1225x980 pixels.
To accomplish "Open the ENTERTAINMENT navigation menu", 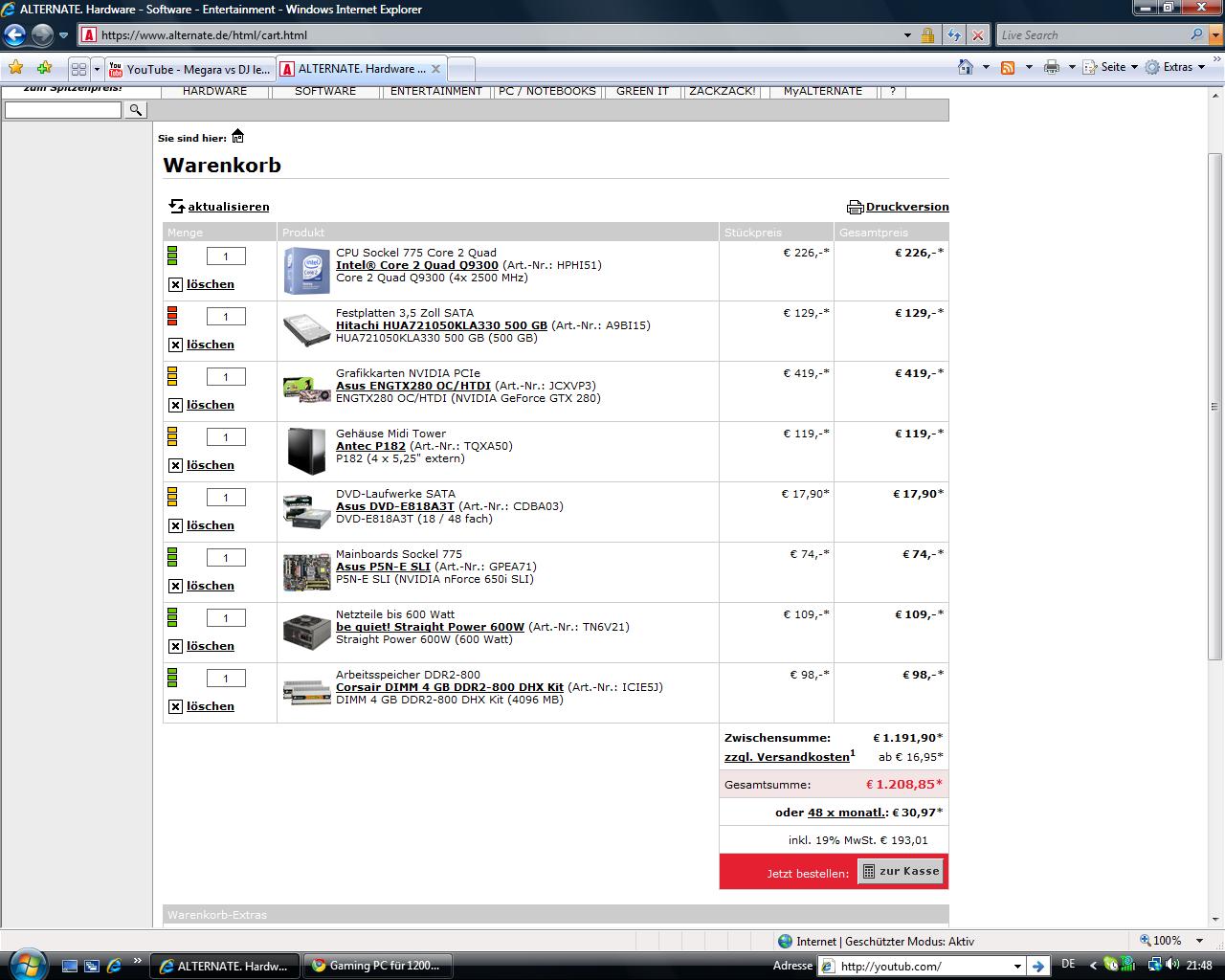I will click(436, 91).
